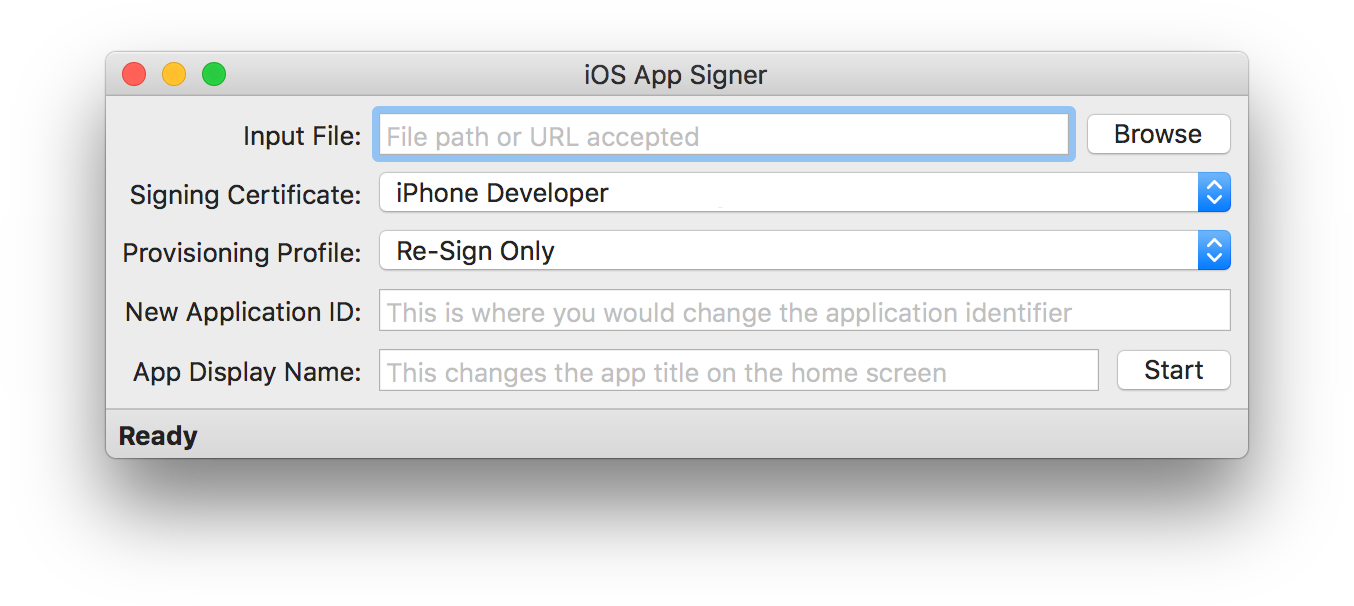Click the empty status bar beside Ready

[x=700, y=436]
